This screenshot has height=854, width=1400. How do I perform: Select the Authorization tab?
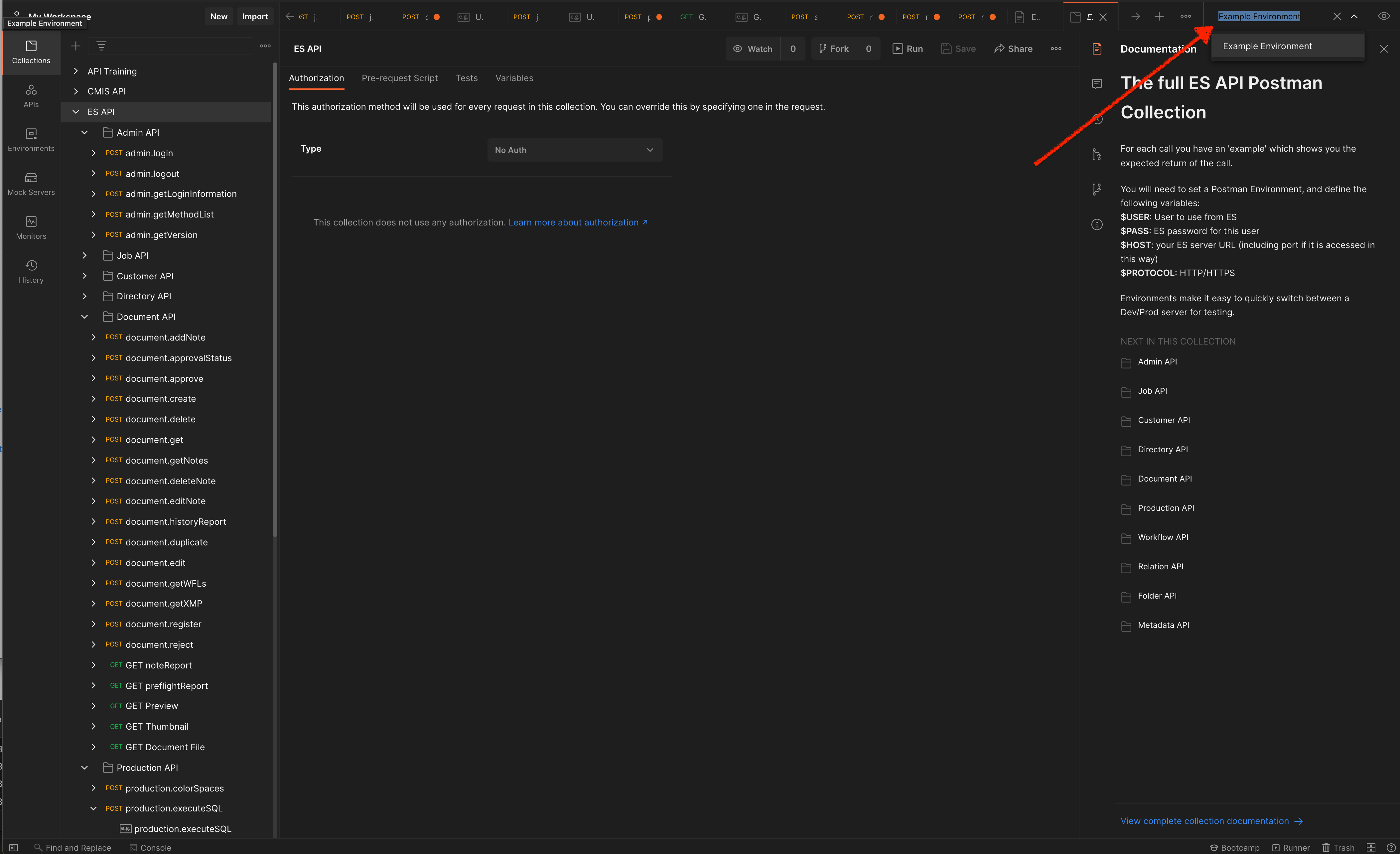click(x=316, y=78)
